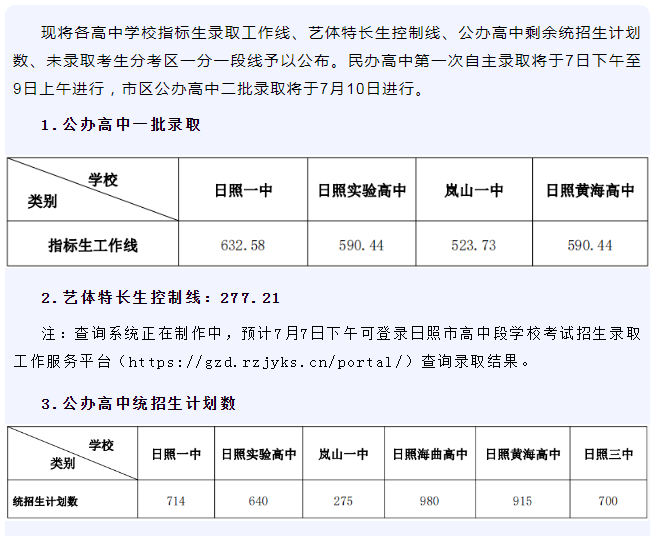This screenshot has height=536, width=653.
Task: Select the value 632.58 for 日照一中
Action: coord(243,245)
